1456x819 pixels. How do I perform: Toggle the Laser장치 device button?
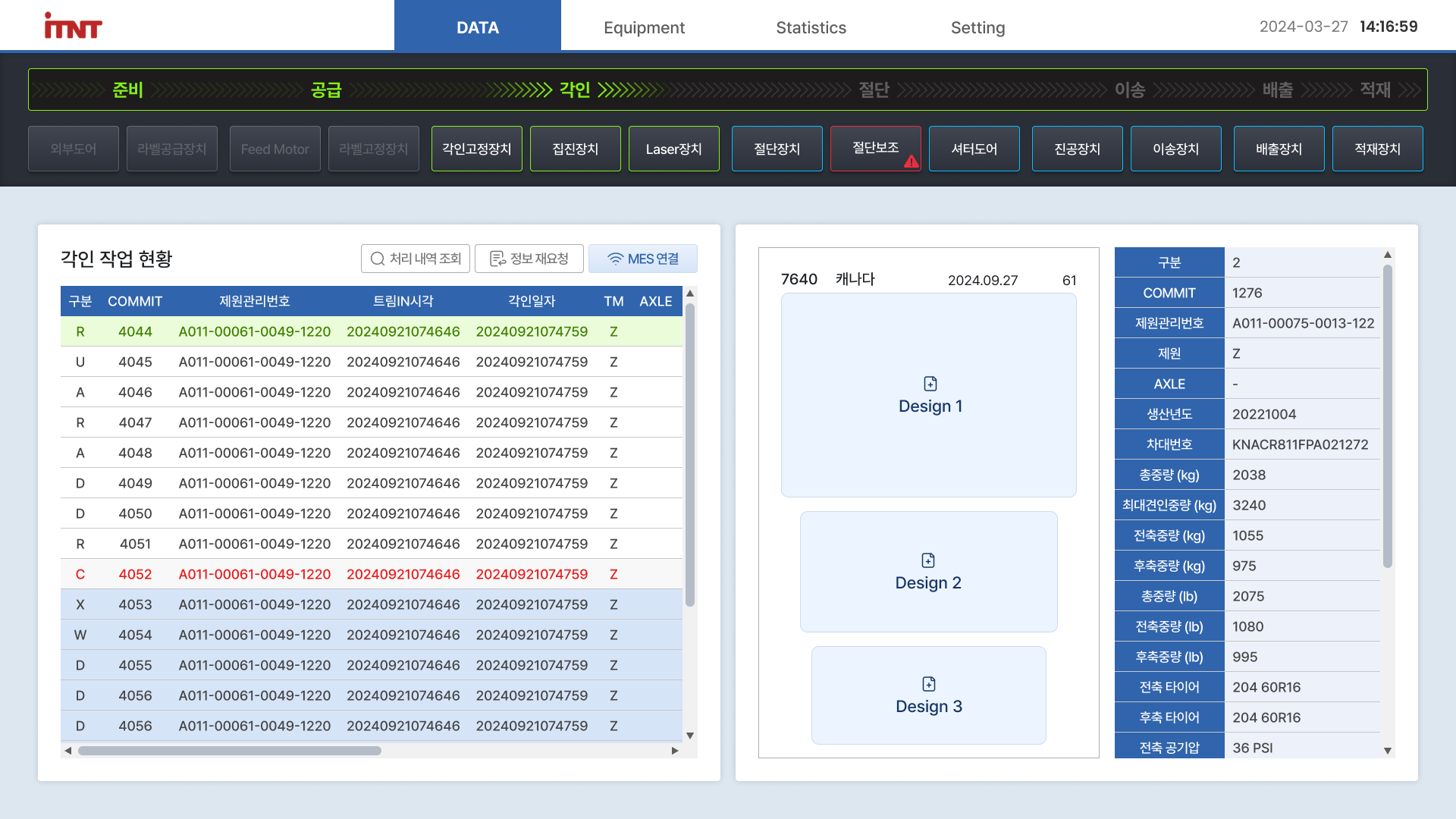(673, 149)
